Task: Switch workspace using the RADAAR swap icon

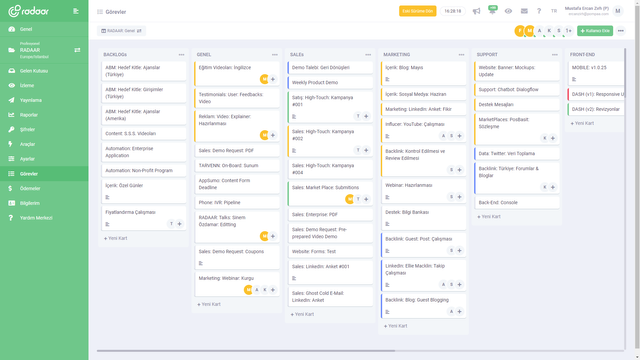Action: tap(77, 50)
